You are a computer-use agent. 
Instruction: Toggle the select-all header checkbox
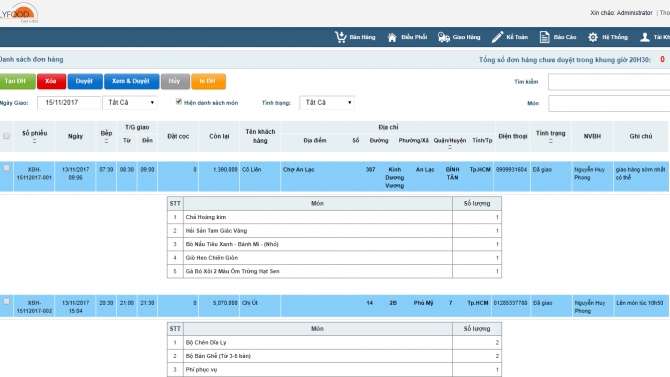click(x=6, y=136)
